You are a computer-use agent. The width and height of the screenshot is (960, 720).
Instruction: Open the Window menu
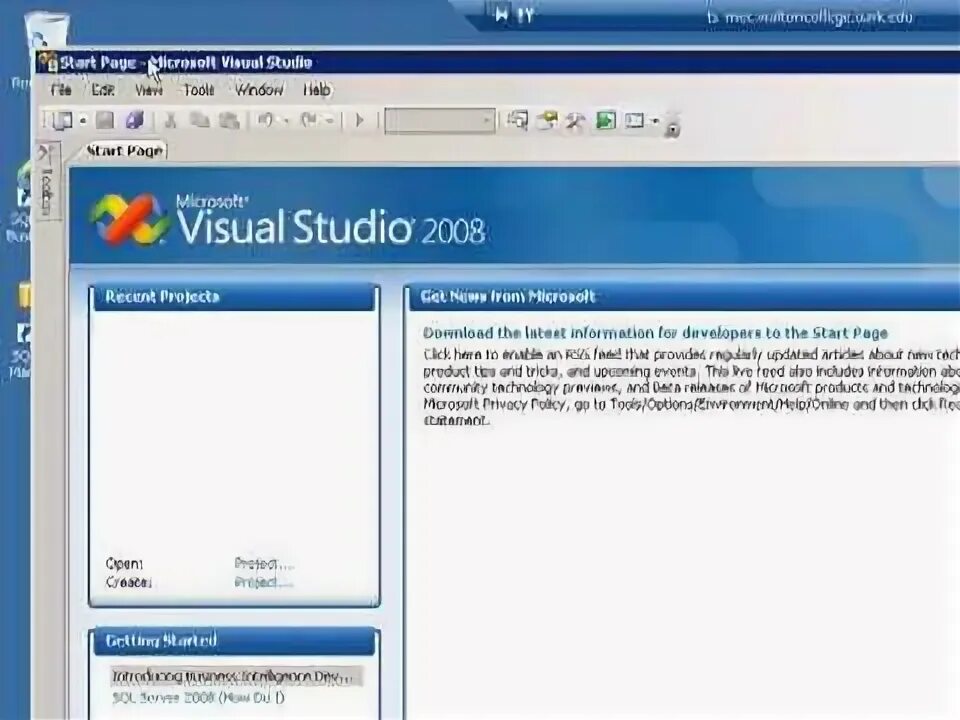pyautogui.click(x=259, y=90)
